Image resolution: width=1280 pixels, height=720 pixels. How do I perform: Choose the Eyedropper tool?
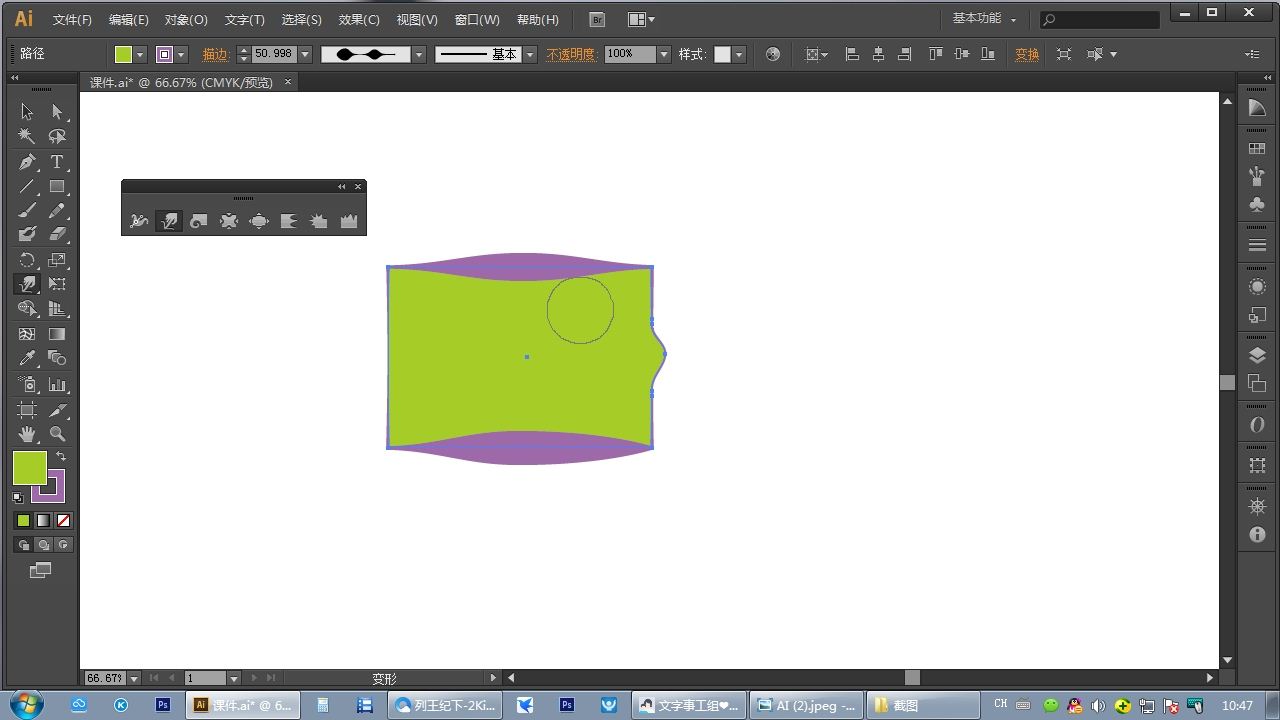[x=27, y=359]
